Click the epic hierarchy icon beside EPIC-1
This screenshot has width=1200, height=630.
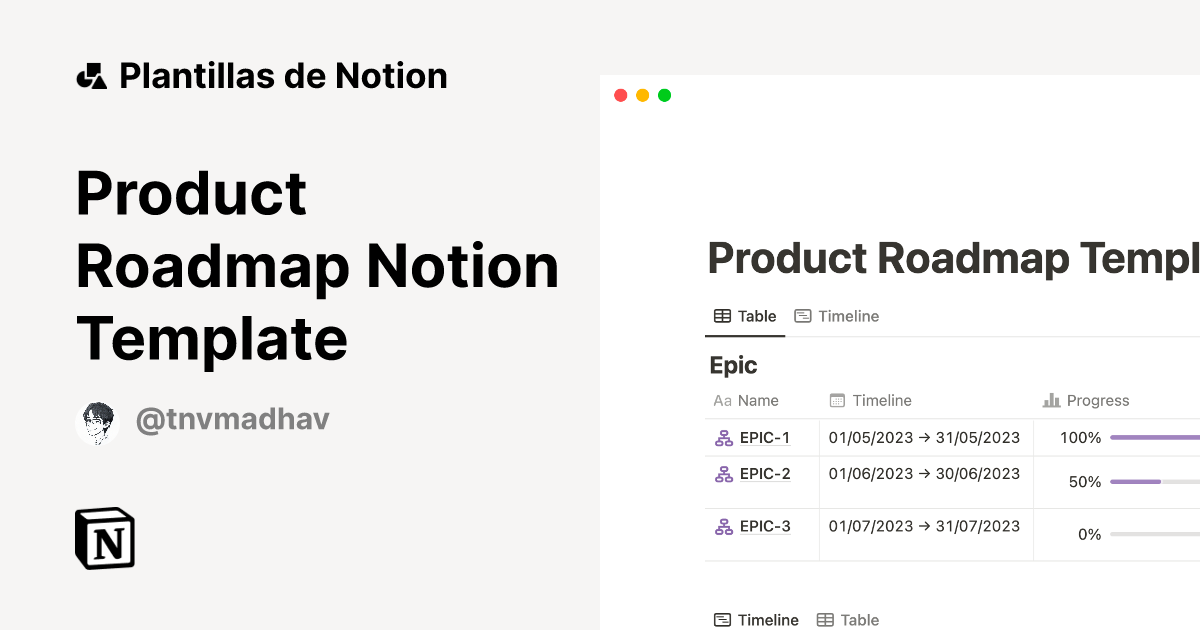click(723, 437)
